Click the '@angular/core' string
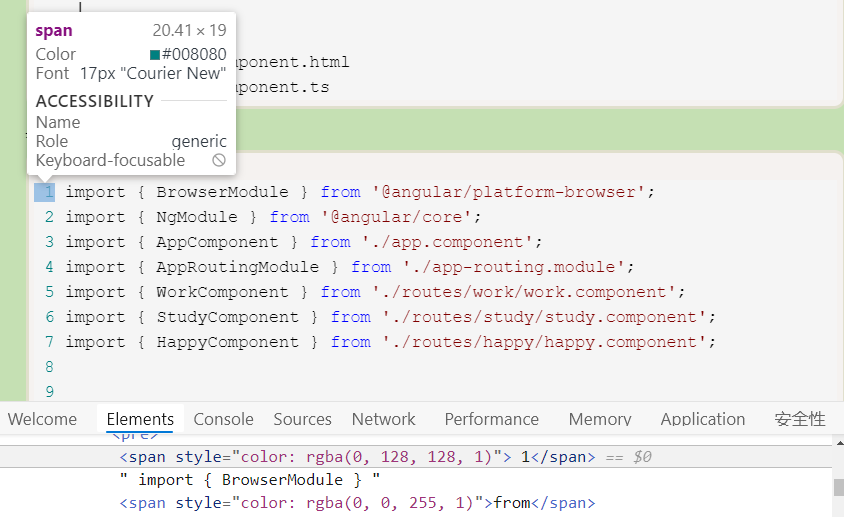The width and height of the screenshot is (844, 517). (396, 217)
